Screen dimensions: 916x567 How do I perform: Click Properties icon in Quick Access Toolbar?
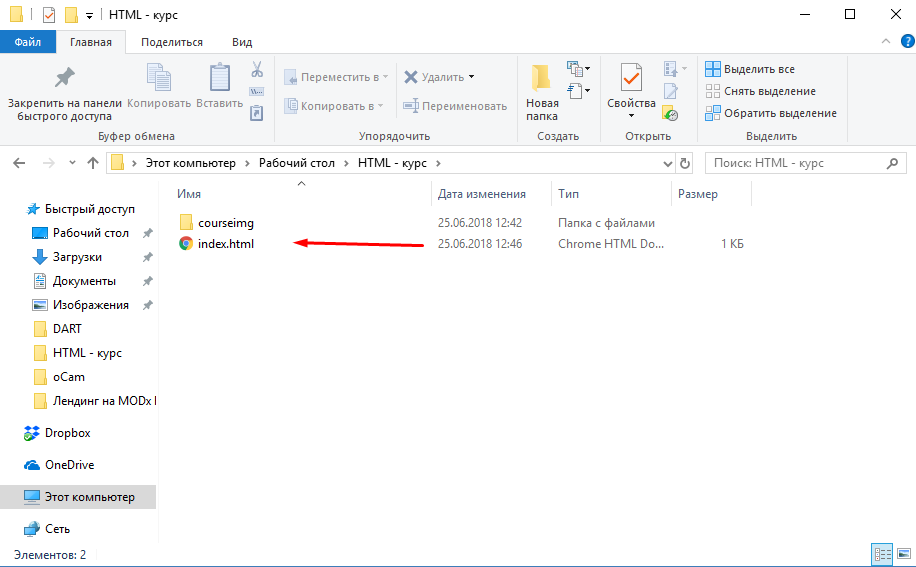coord(49,15)
